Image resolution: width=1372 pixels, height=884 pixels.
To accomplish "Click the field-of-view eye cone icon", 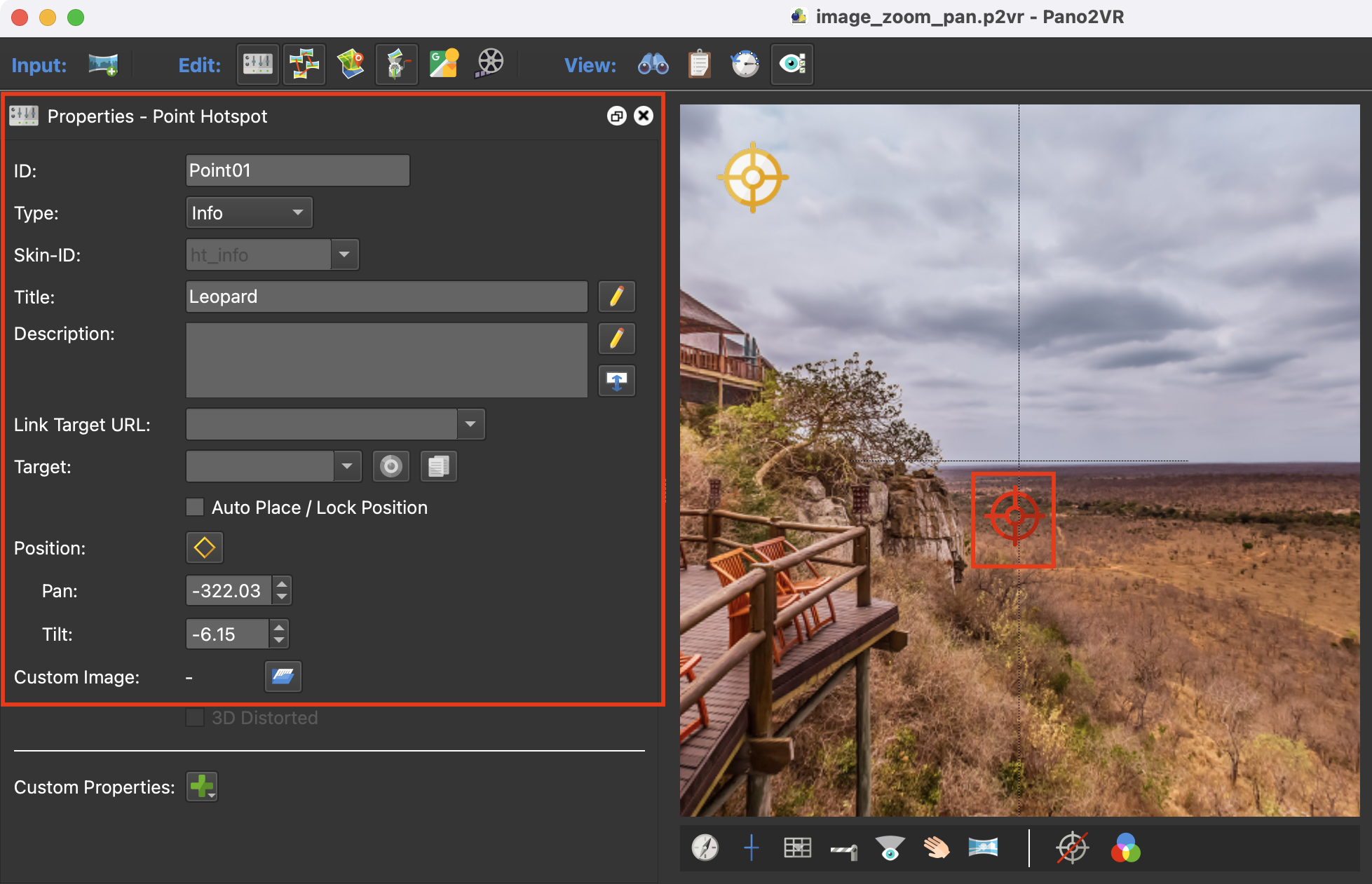I will pyautogui.click(x=890, y=848).
